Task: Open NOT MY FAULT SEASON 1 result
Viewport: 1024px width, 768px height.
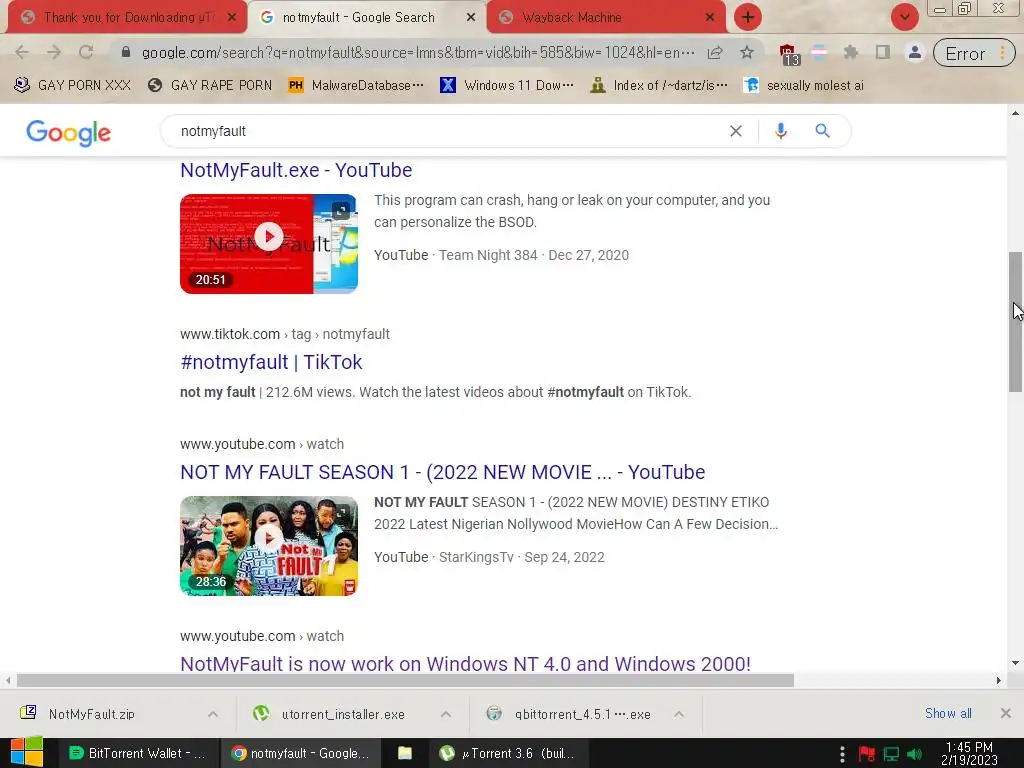Action: coord(443,472)
